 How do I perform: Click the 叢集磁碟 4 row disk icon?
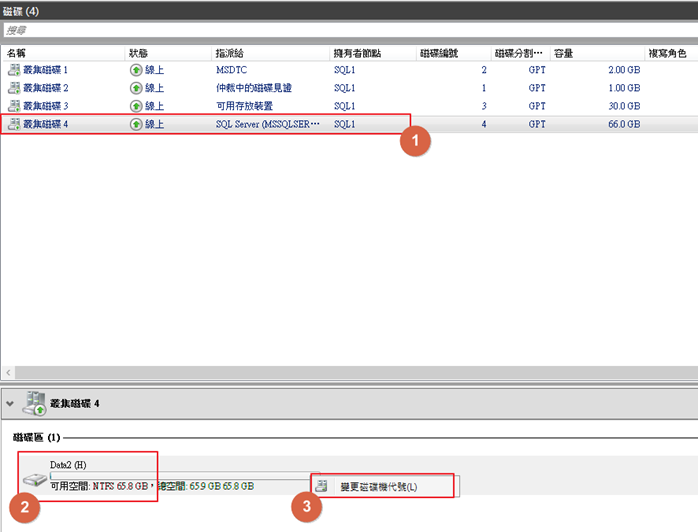point(14,124)
